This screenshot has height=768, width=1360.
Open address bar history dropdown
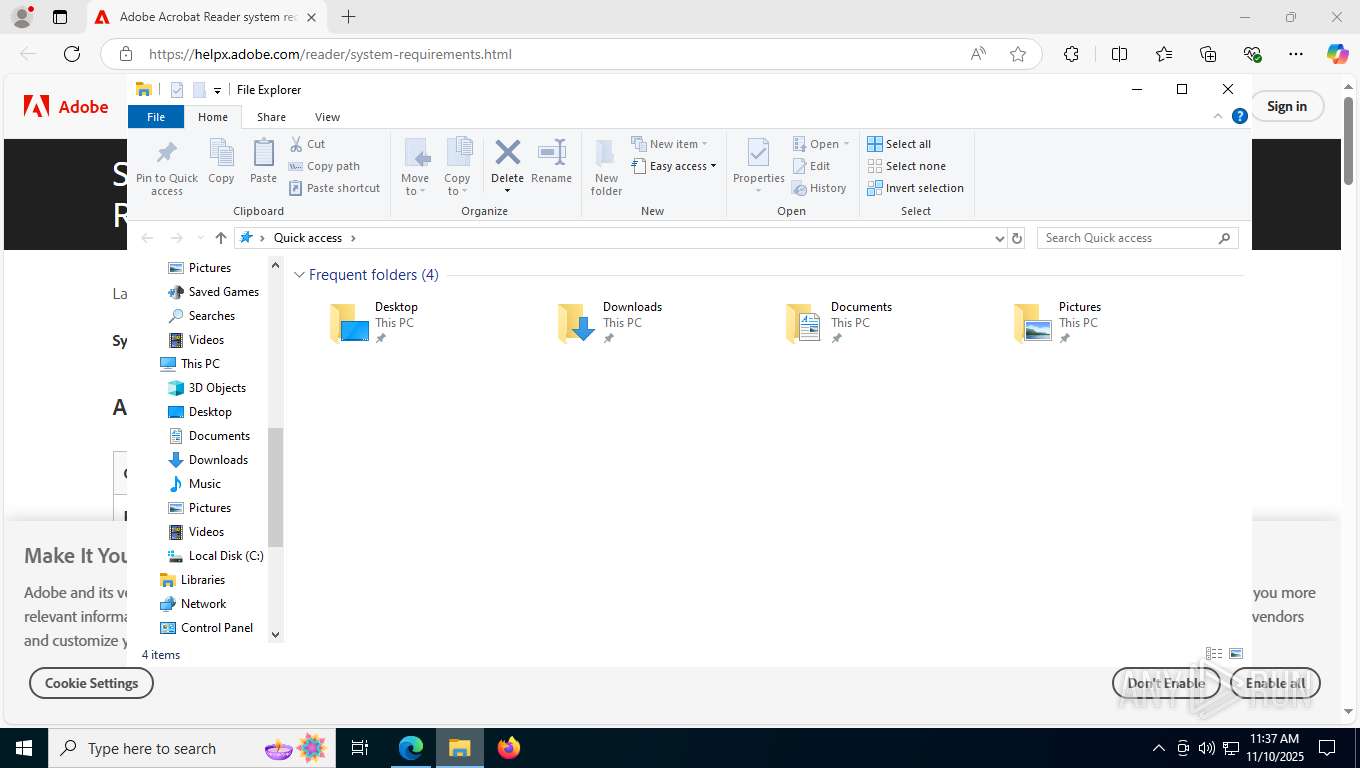click(x=999, y=238)
